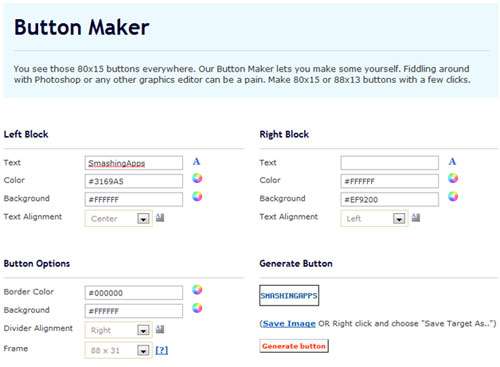This screenshot has height=367, width=500.
Task: Click the icon beside Right Block Text Alignment
Action: click(x=416, y=218)
